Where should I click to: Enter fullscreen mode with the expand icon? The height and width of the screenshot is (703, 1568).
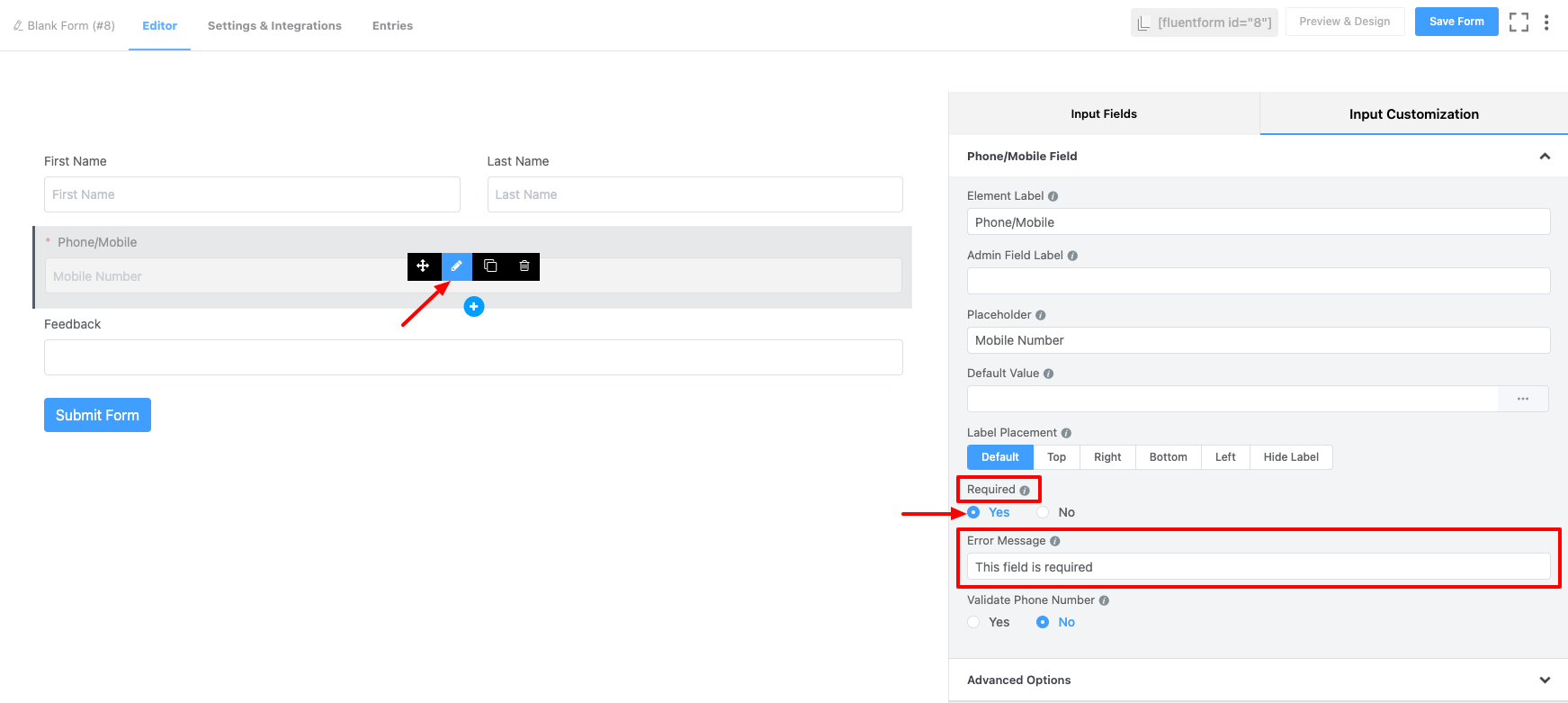pos(1519,23)
